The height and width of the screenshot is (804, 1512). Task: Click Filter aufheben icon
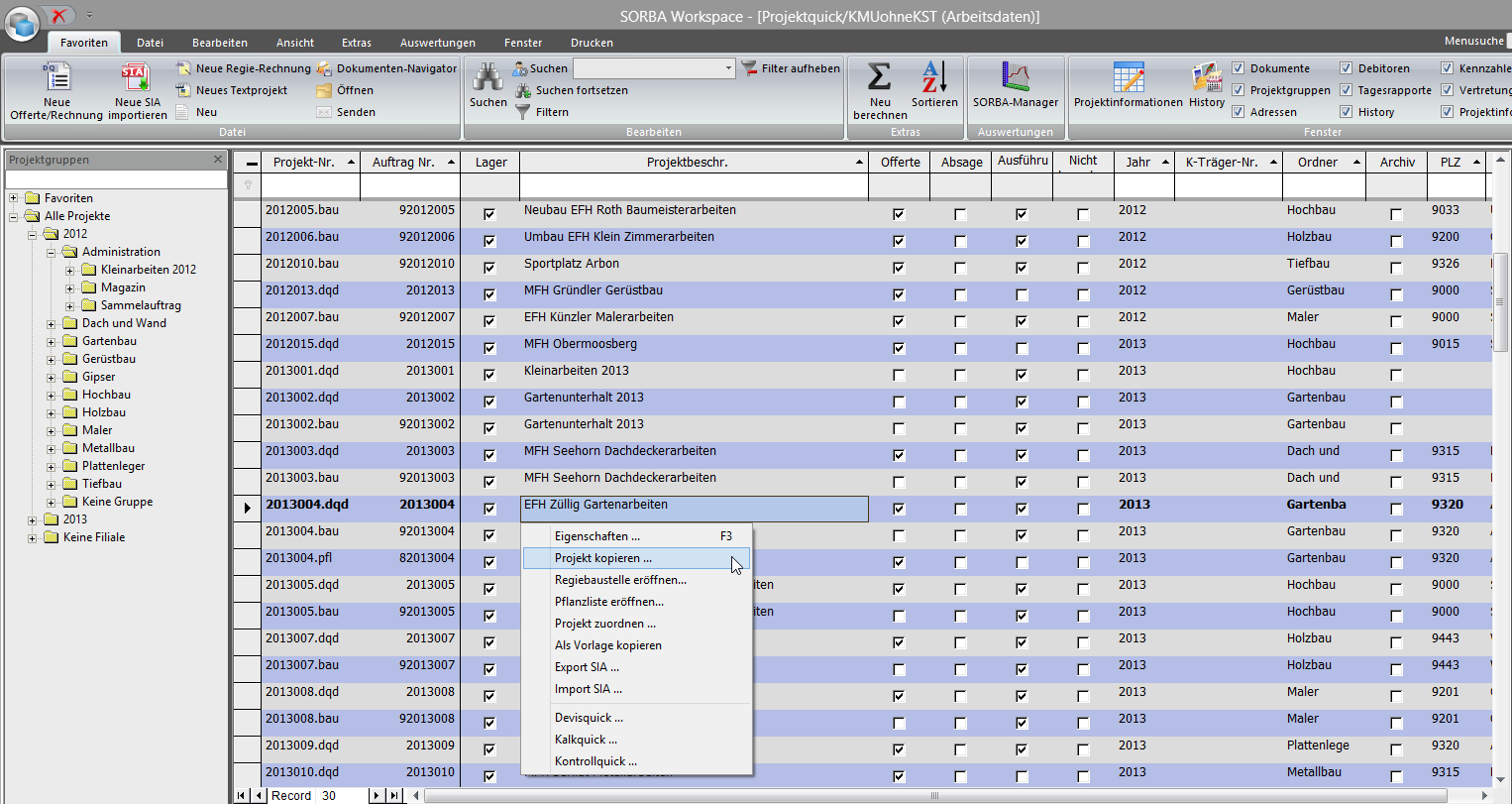click(x=748, y=68)
